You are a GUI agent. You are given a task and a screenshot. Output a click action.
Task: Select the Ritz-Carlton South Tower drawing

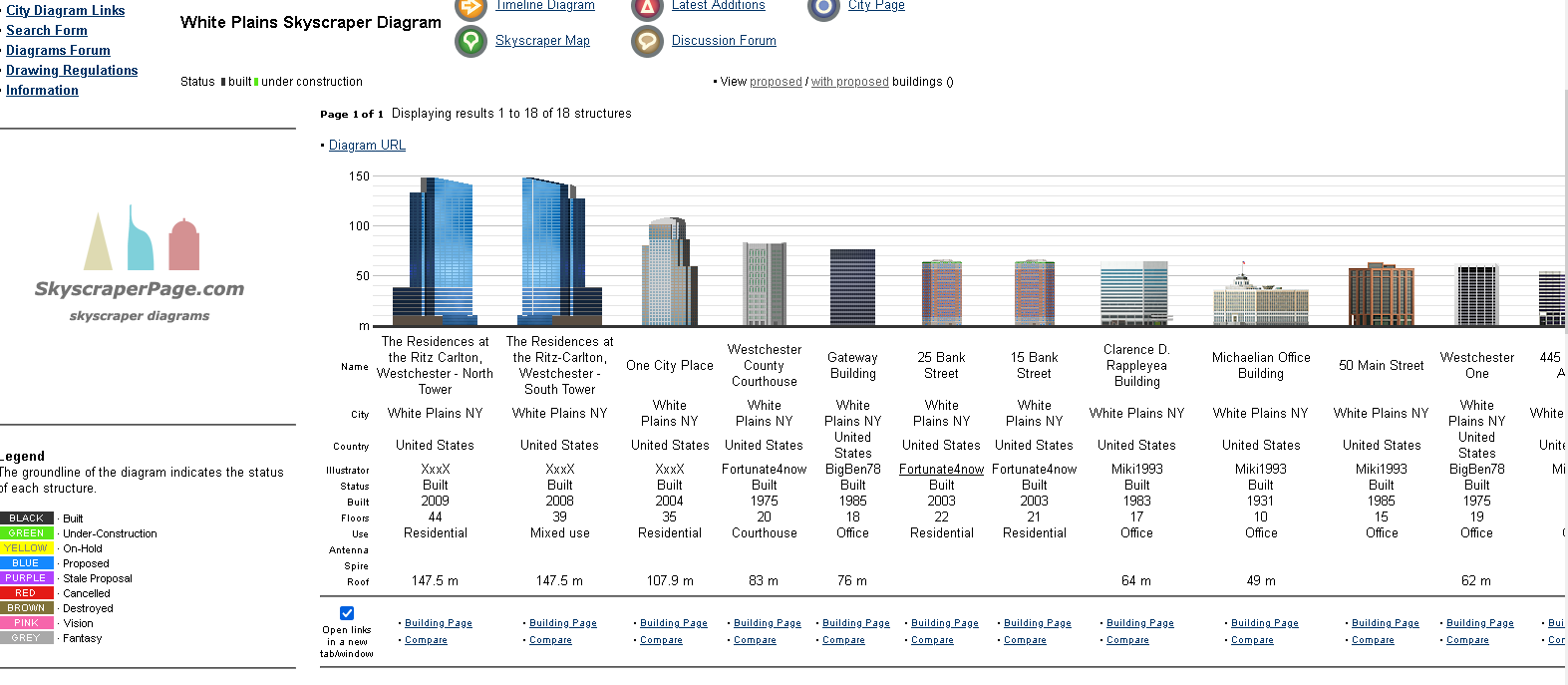point(559,251)
